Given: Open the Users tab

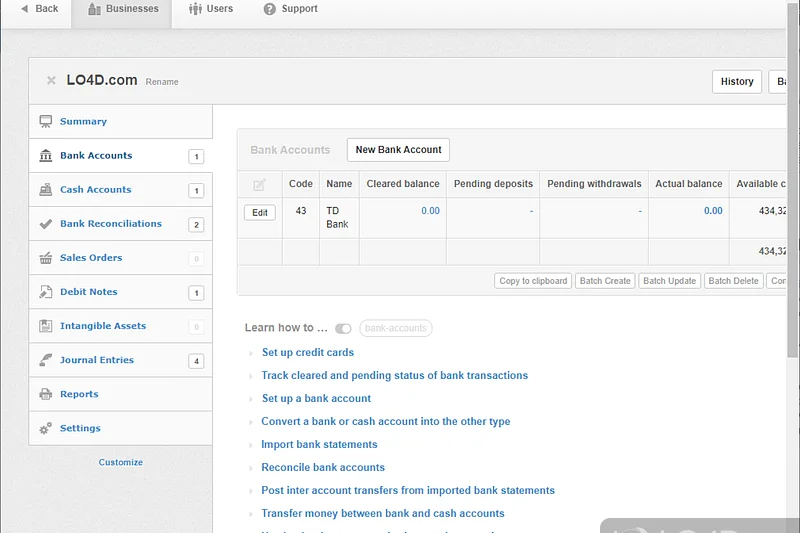Looking at the screenshot, I should coord(210,9).
